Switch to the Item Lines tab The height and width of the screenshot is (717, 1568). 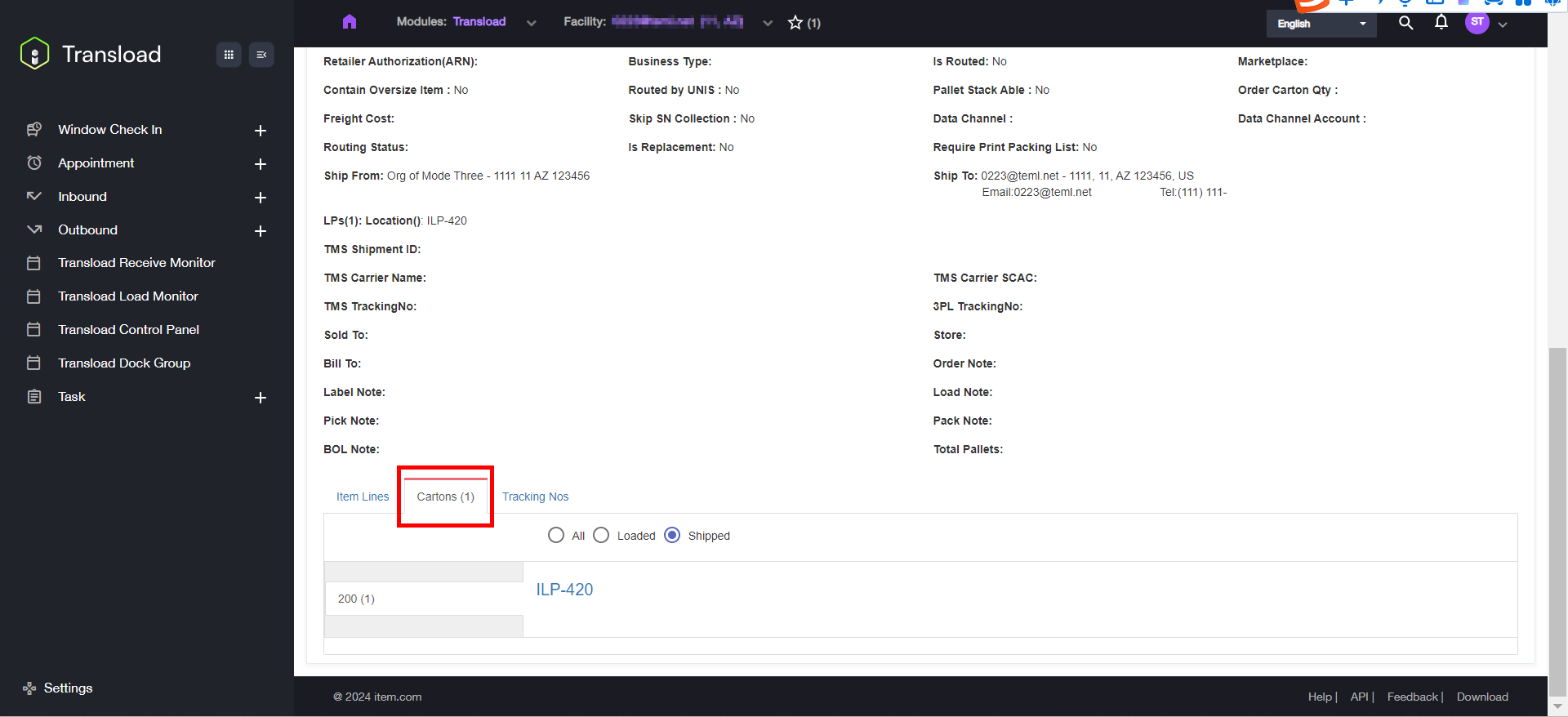point(363,497)
